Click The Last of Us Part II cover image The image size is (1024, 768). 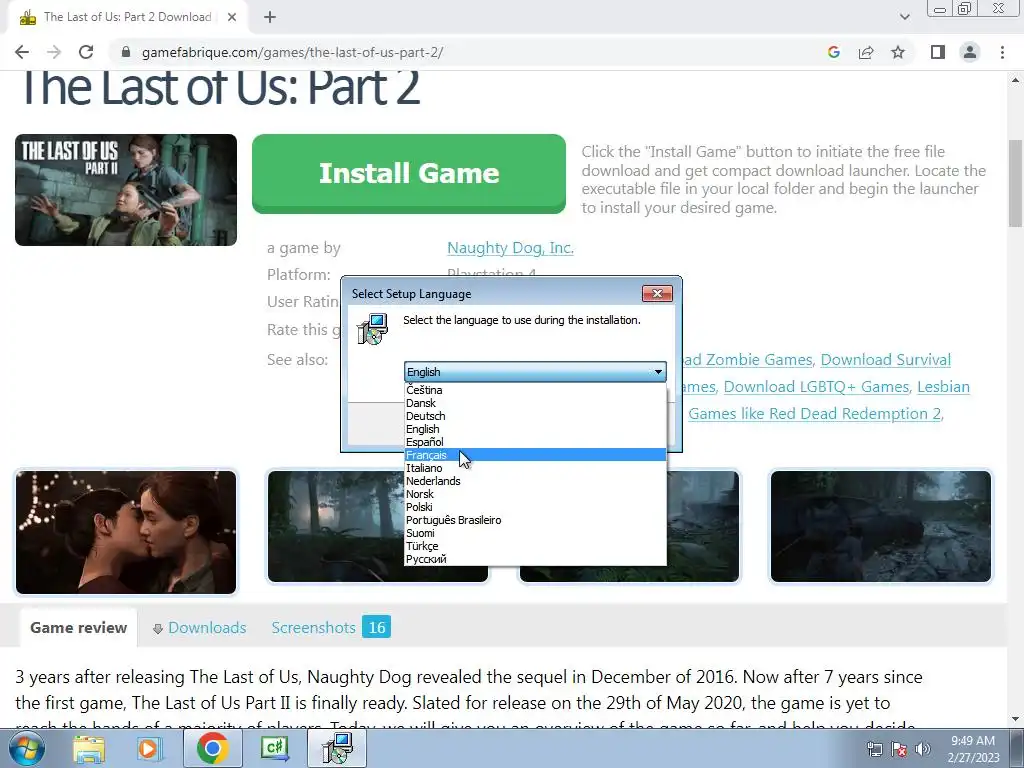pyautogui.click(x=126, y=190)
